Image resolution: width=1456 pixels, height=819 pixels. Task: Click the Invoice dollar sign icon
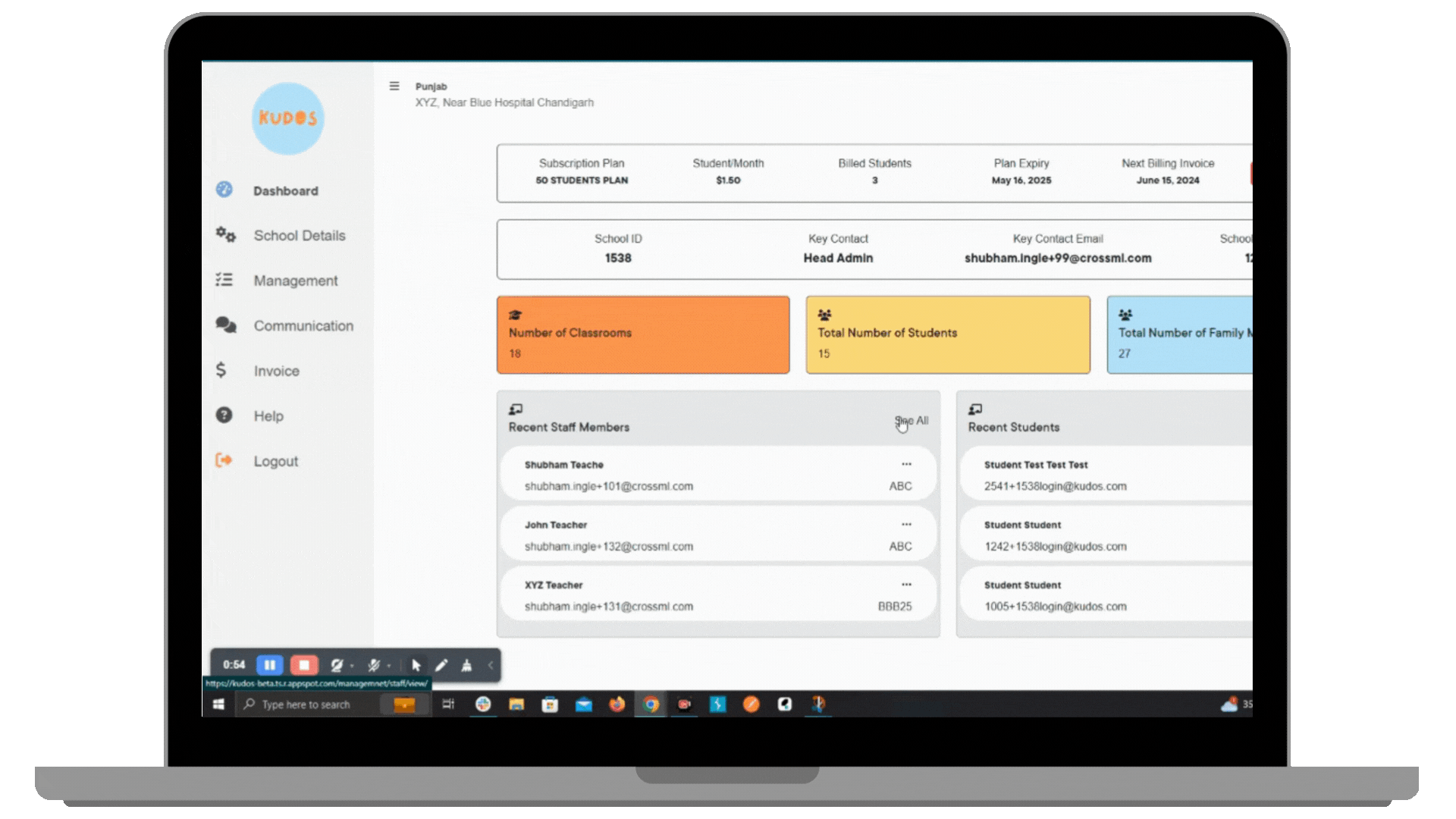pos(222,370)
